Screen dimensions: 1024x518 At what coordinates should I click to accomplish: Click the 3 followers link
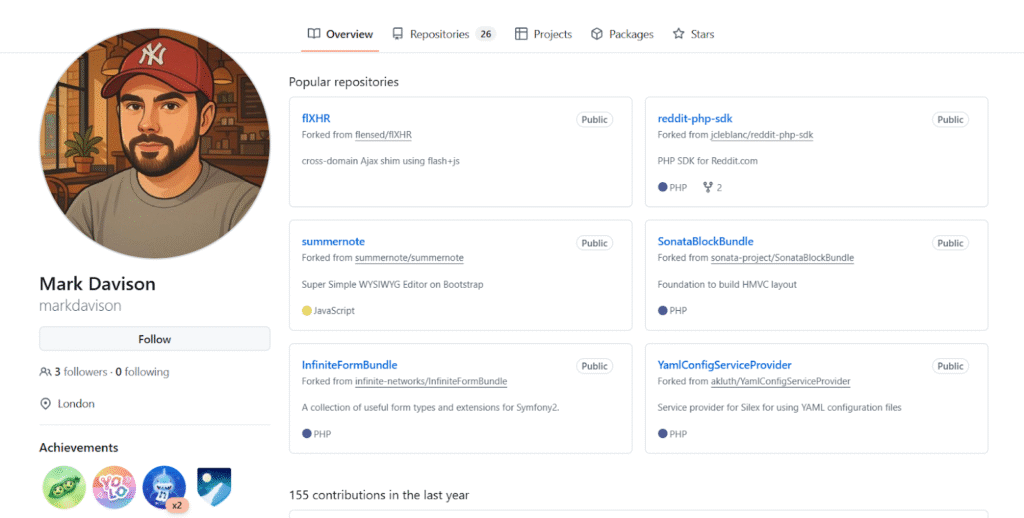point(80,372)
